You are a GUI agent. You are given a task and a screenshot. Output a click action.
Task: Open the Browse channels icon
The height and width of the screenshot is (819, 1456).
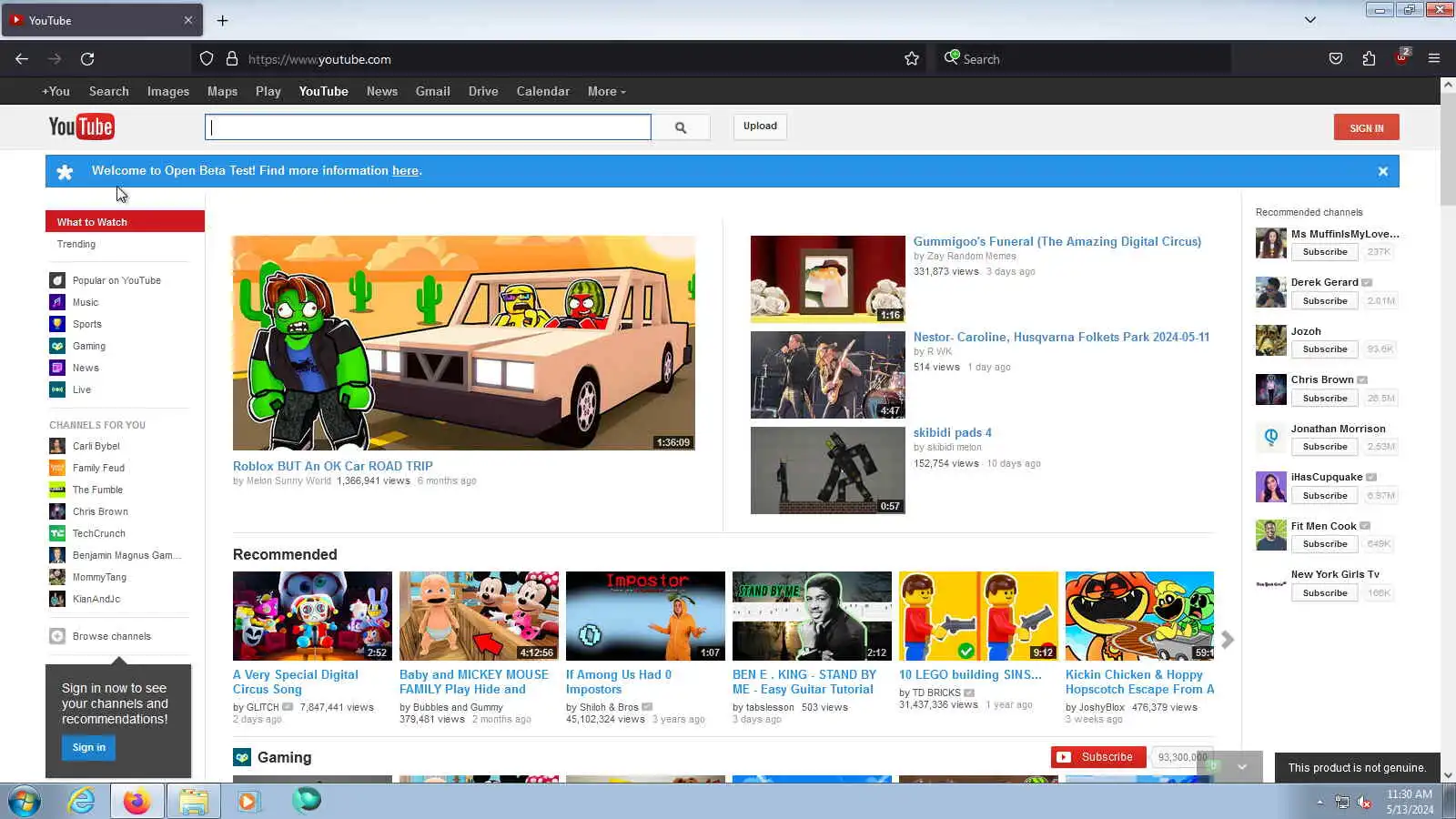(x=57, y=636)
